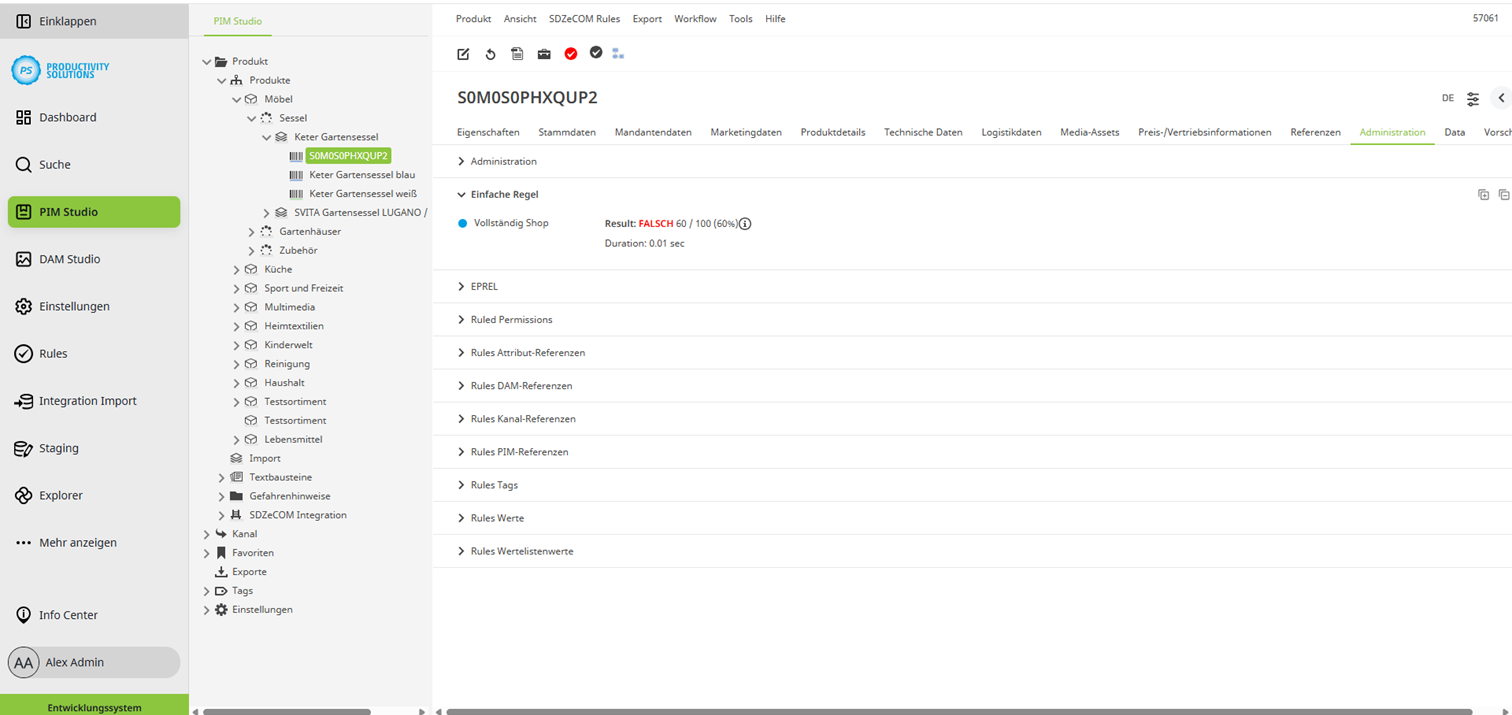Viewport: 1512px width, 715px height.
Task: Click the briefcase icon in the toolbar
Action: tap(544, 54)
